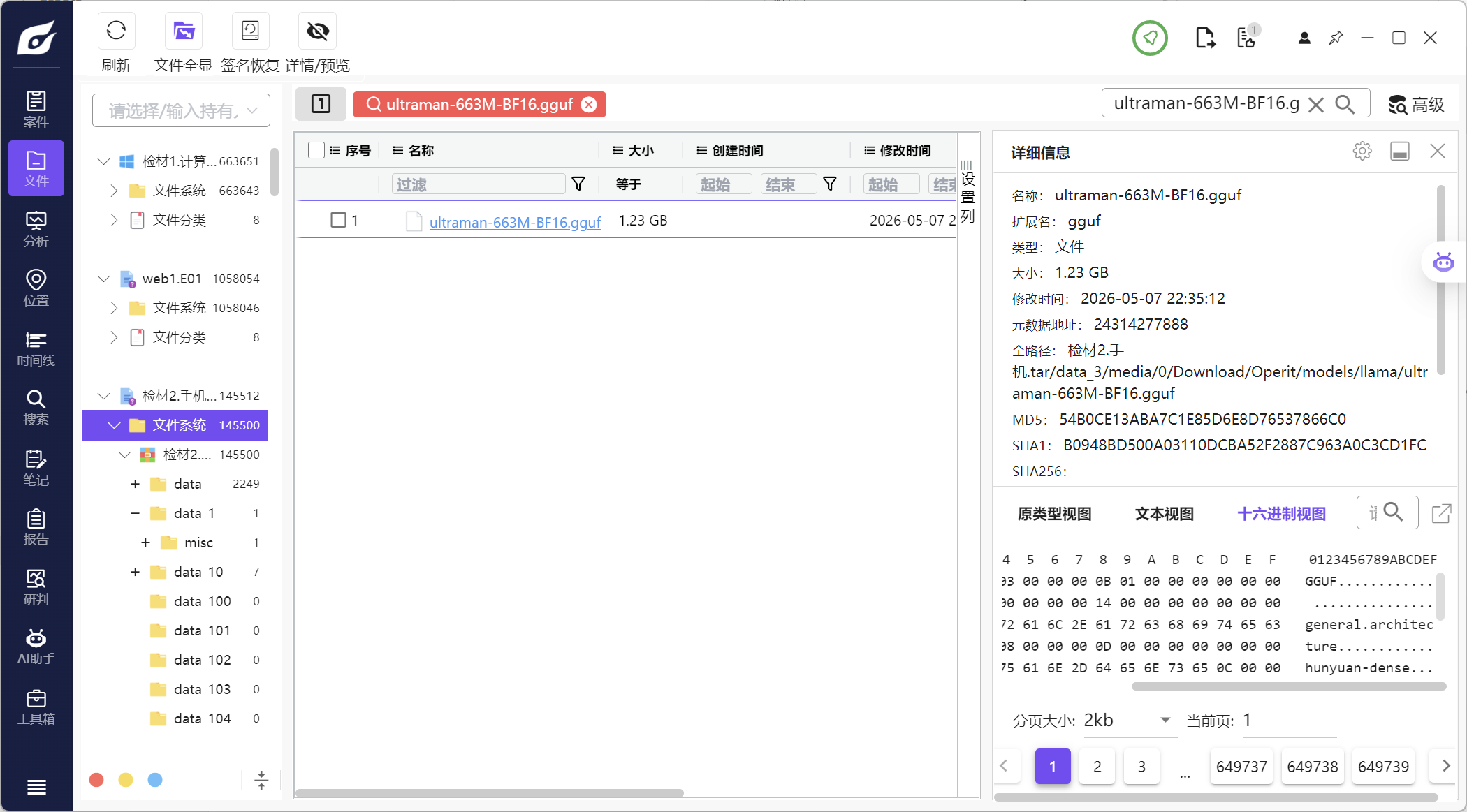The height and width of the screenshot is (812, 1467).
Task: Click the 高级 advanced search button
Action: tap(1417, 105)
